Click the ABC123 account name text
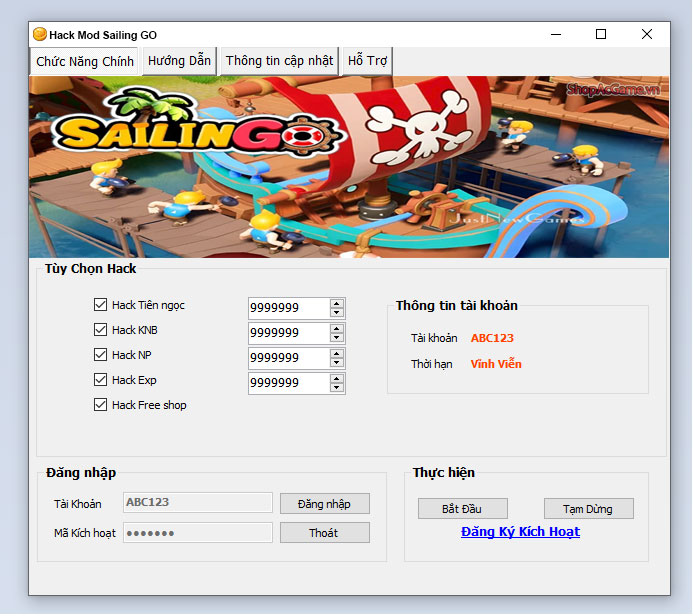 [x=492, y=338]
